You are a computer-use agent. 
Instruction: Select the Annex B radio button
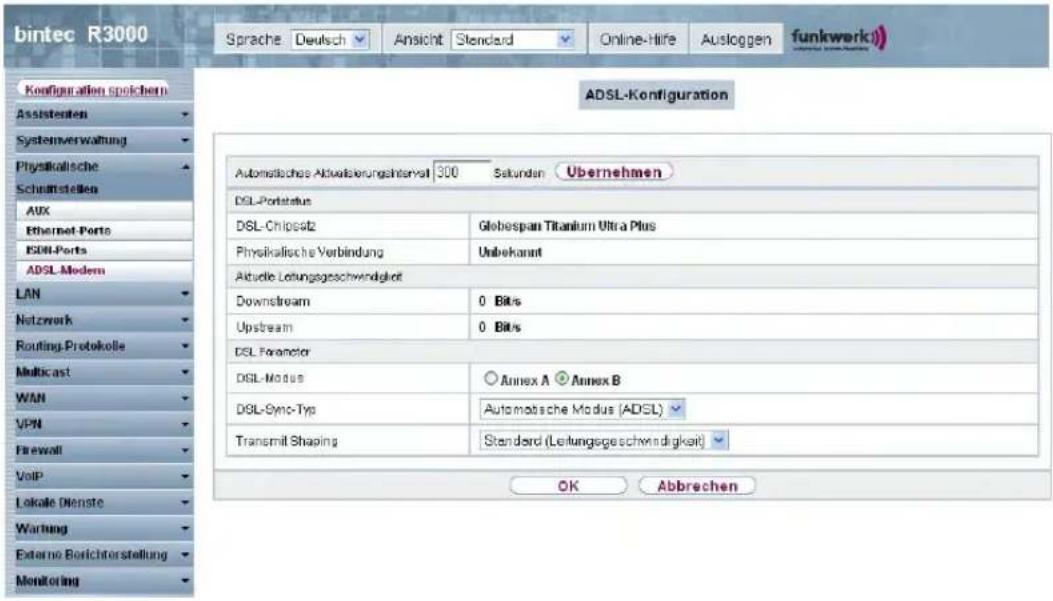(562, 379)
